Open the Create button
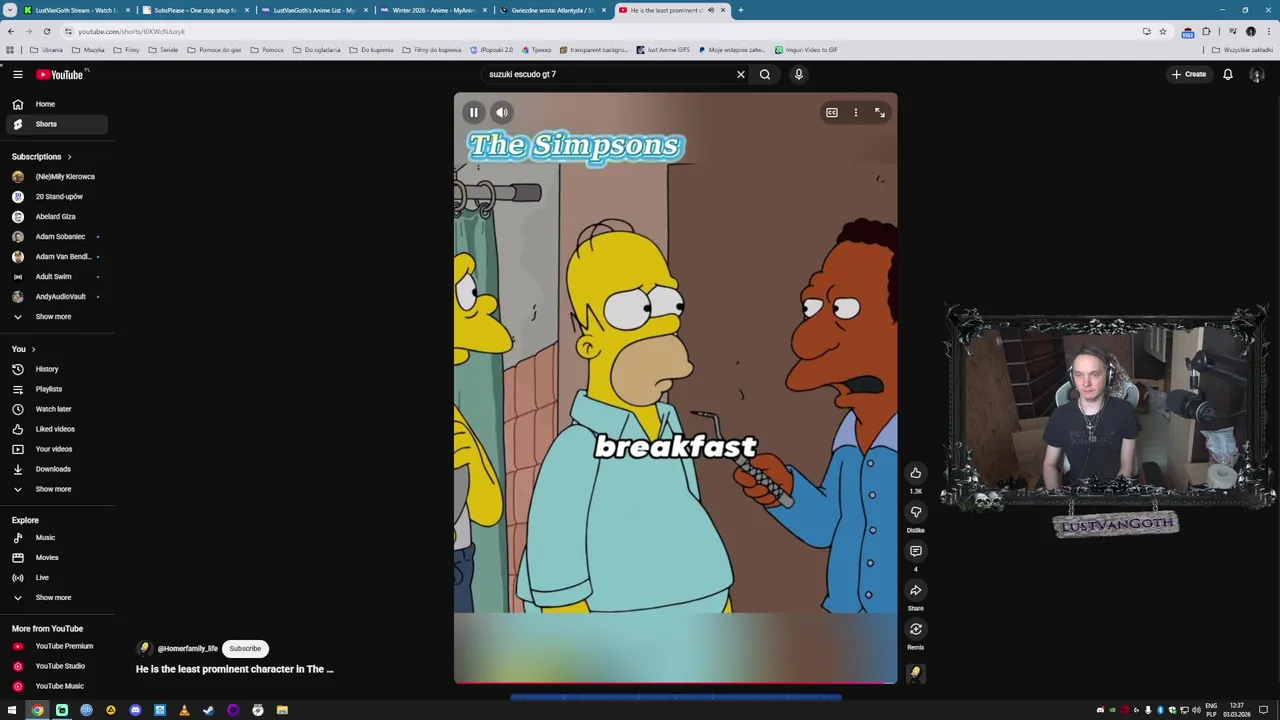Screen dimensions: 1280x720 (x=1189, y=74)
